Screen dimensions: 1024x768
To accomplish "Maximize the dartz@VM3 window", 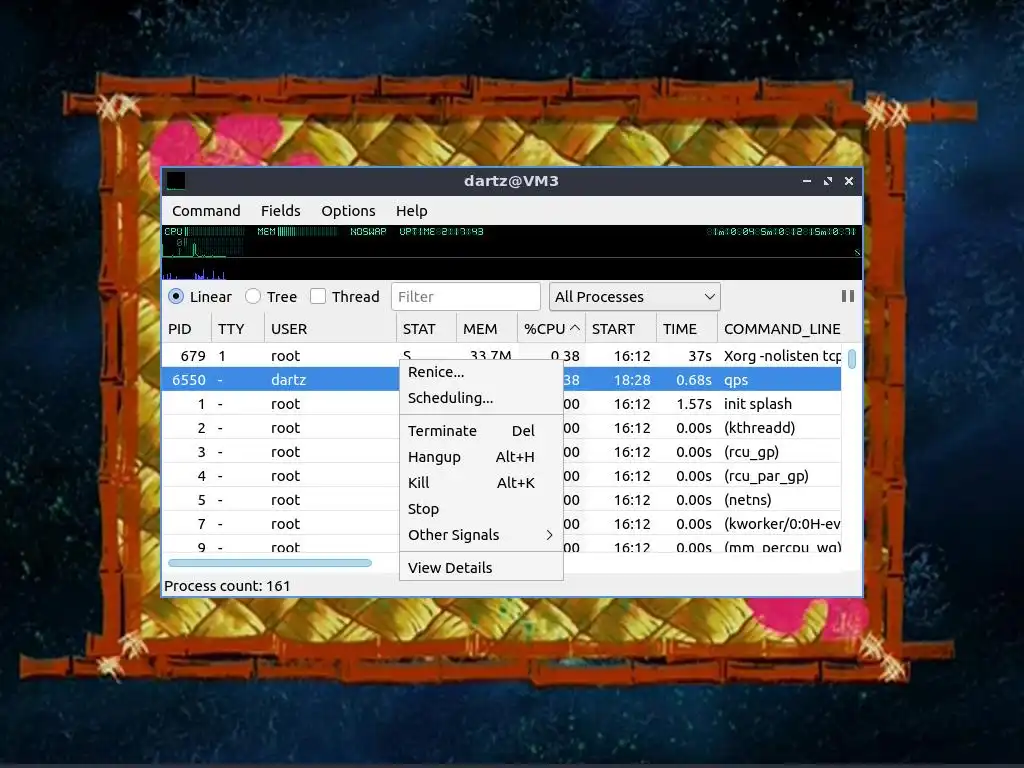I will point(828,181).
